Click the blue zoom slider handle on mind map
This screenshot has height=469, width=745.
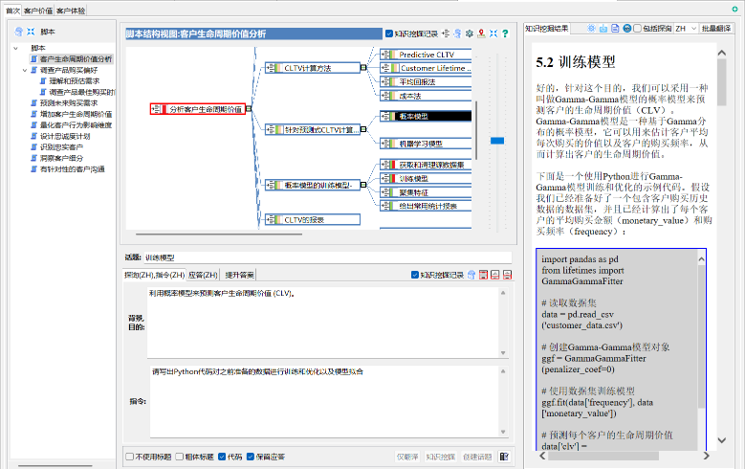click(496, 141)
